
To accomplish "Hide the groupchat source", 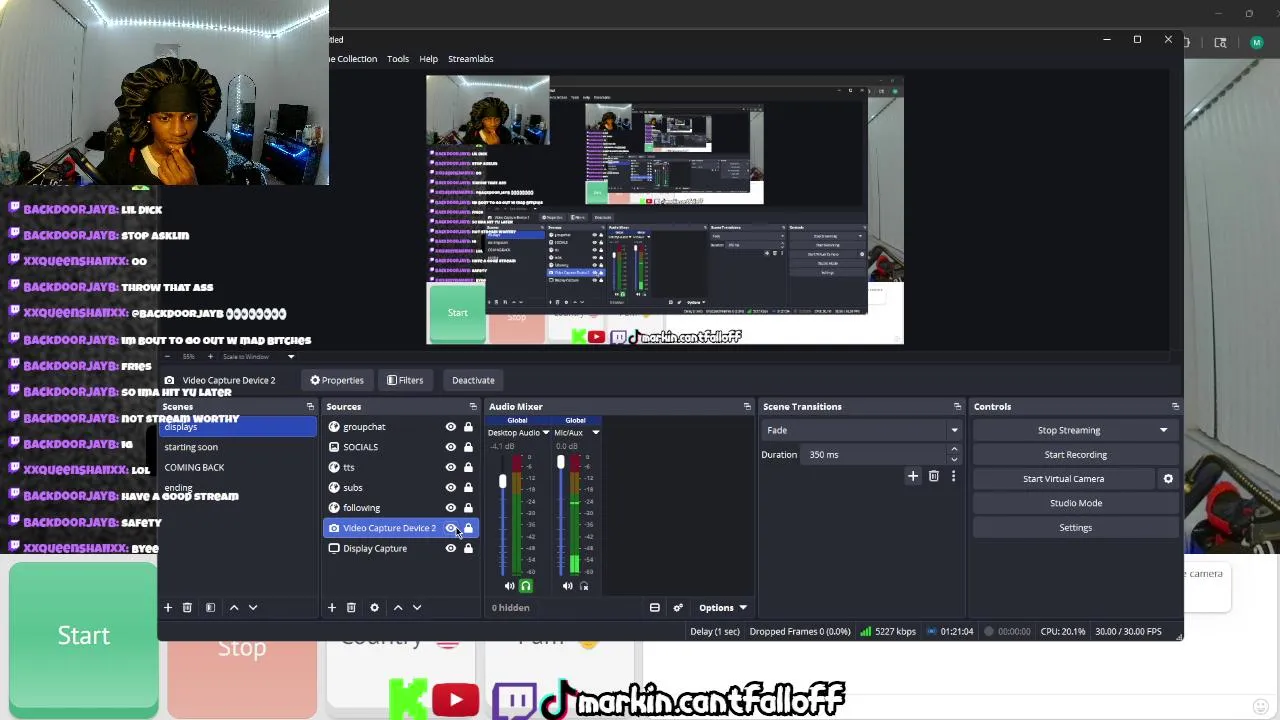I will (451, 427).
